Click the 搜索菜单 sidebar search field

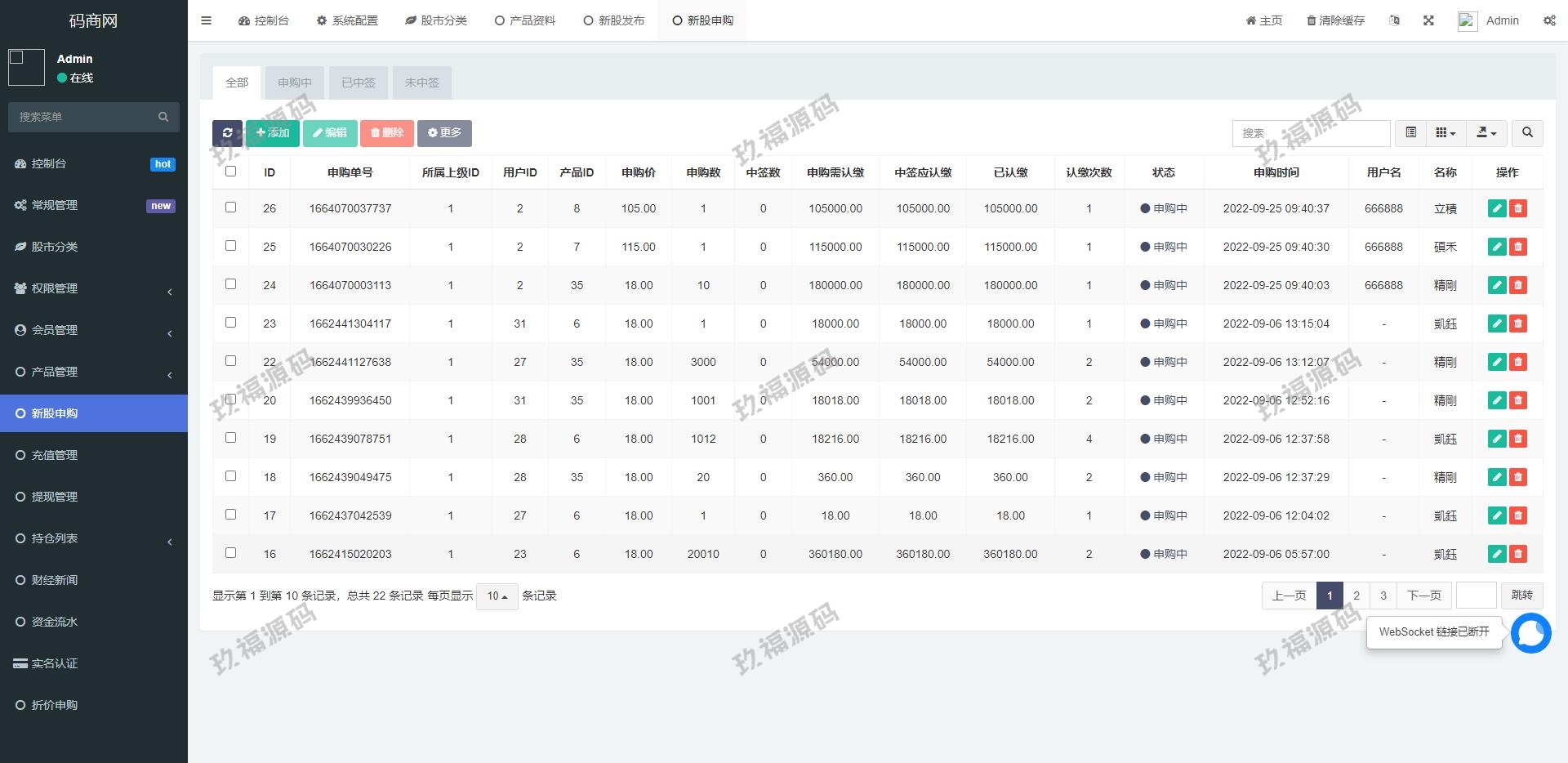pyautogui.click(x=86, y=117)
